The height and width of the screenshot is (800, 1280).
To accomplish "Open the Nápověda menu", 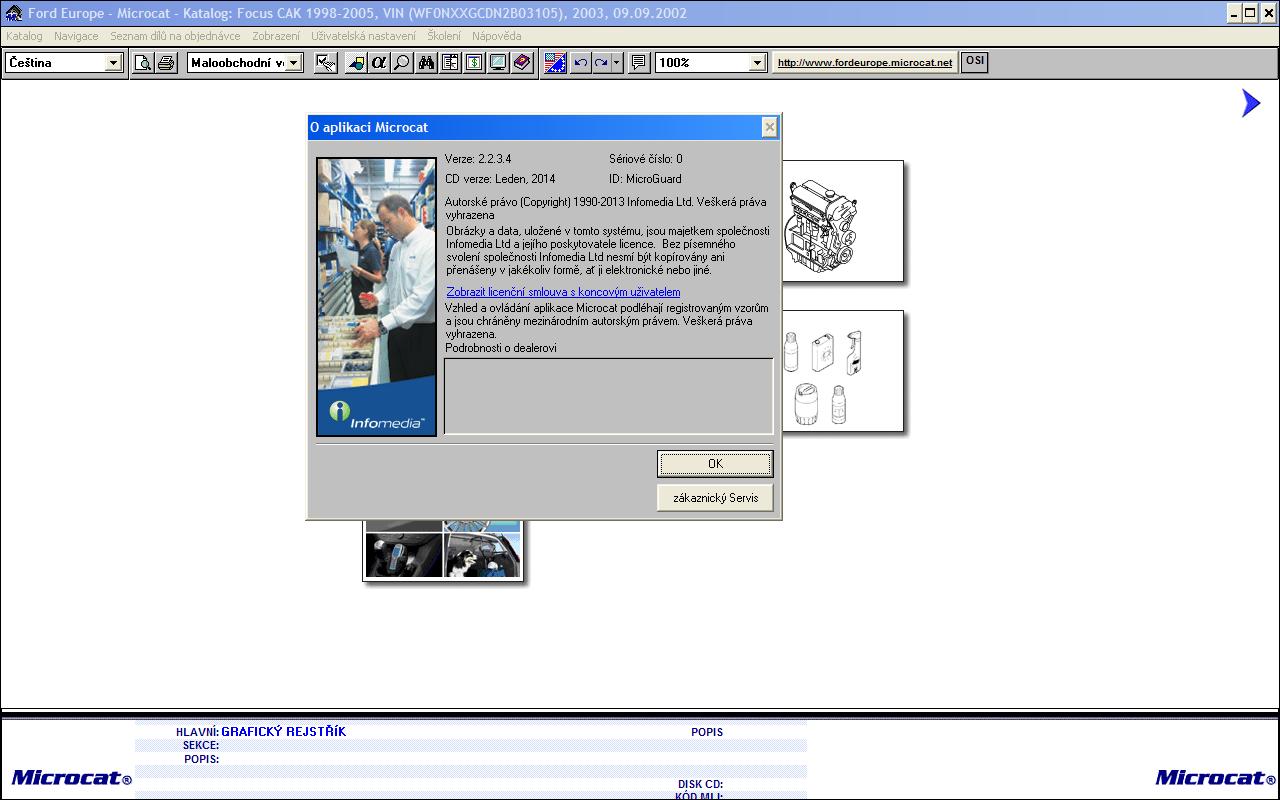I will [x=497, y=36].
